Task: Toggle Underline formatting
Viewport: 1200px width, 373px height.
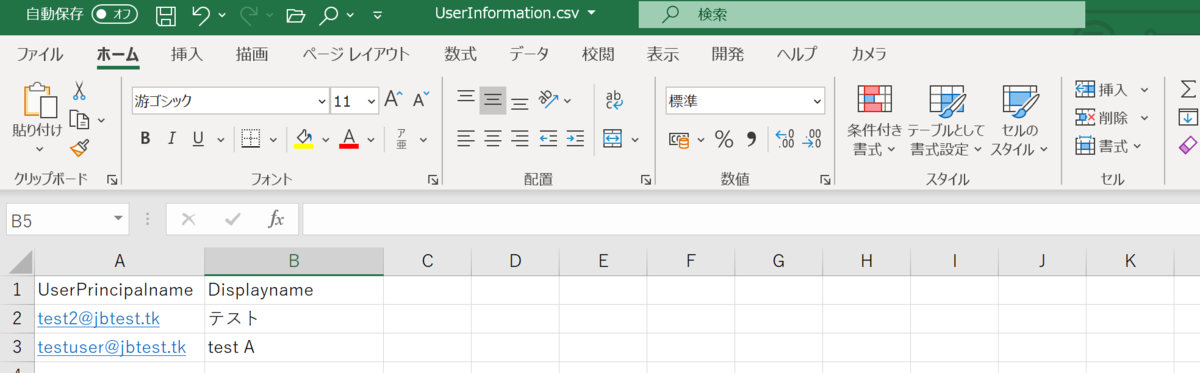Action: (197, 138)
